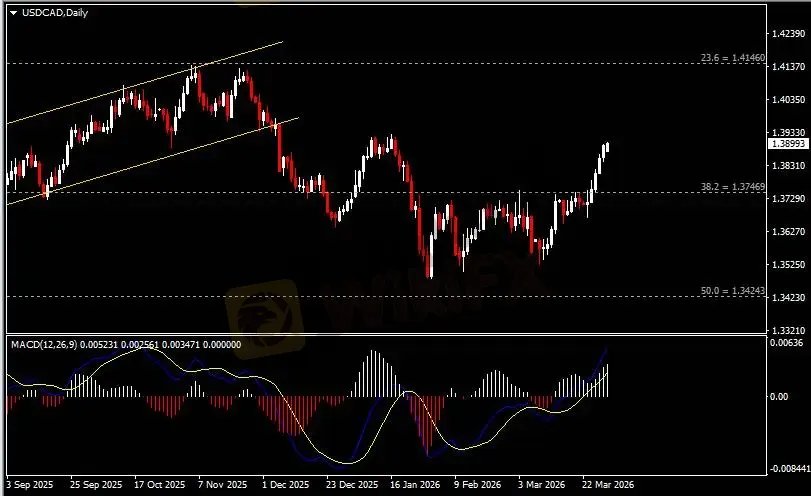
Task: Click the 3 Sep 2025 date label
Action: click(32, 484)
